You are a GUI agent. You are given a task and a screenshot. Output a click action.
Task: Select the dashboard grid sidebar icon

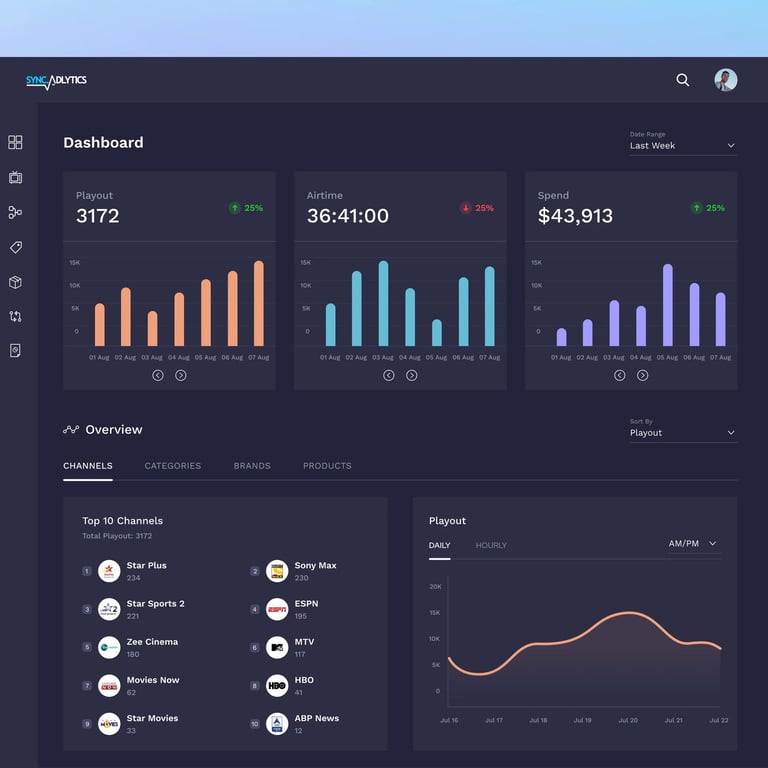[x=15, y=142]
